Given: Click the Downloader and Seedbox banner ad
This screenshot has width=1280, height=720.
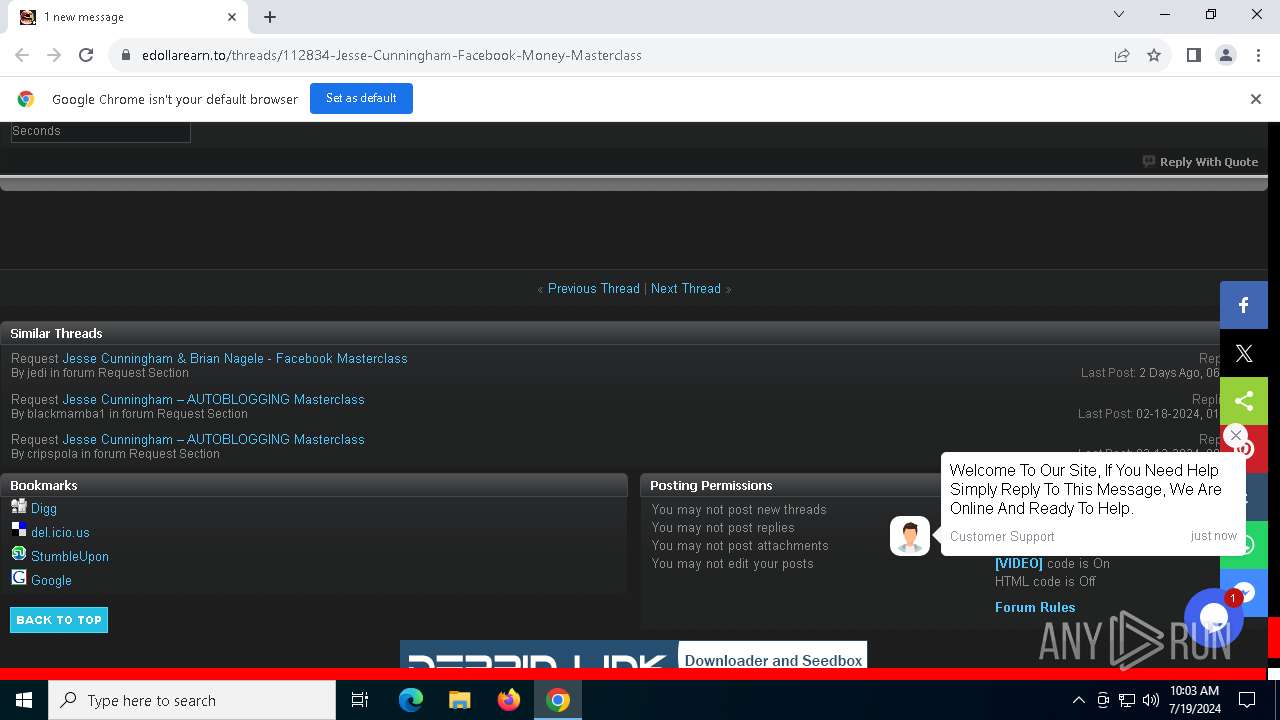Looking at the screenshot, I should click(x=633, y=654).
